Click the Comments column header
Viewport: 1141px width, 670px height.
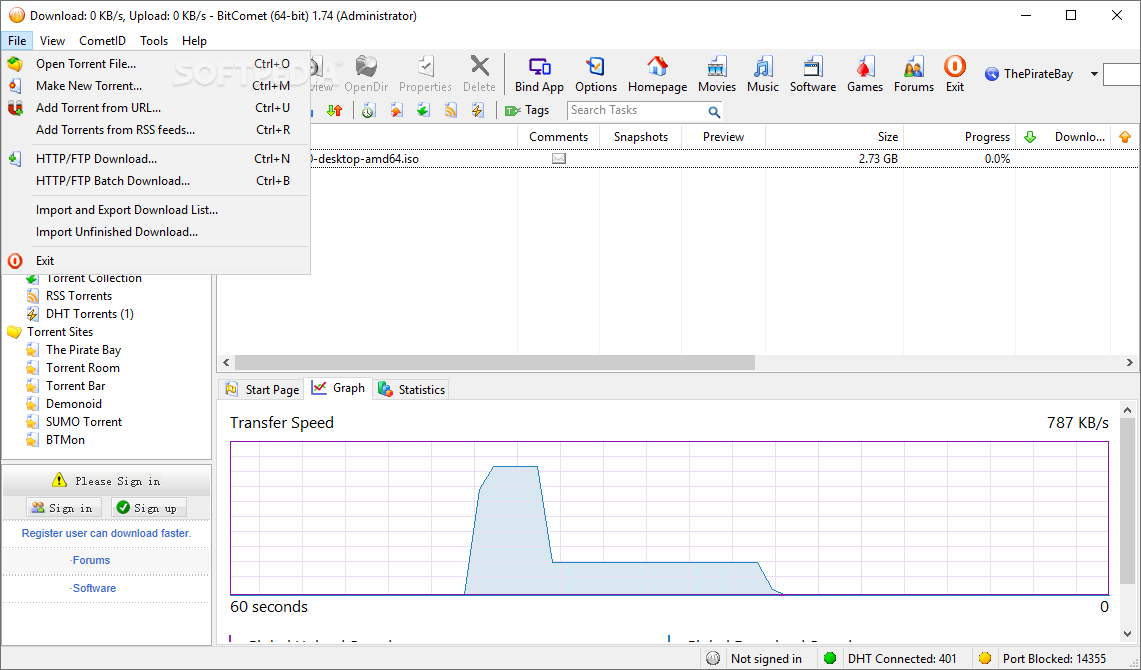pyautogui.click(x=558, y=137)
